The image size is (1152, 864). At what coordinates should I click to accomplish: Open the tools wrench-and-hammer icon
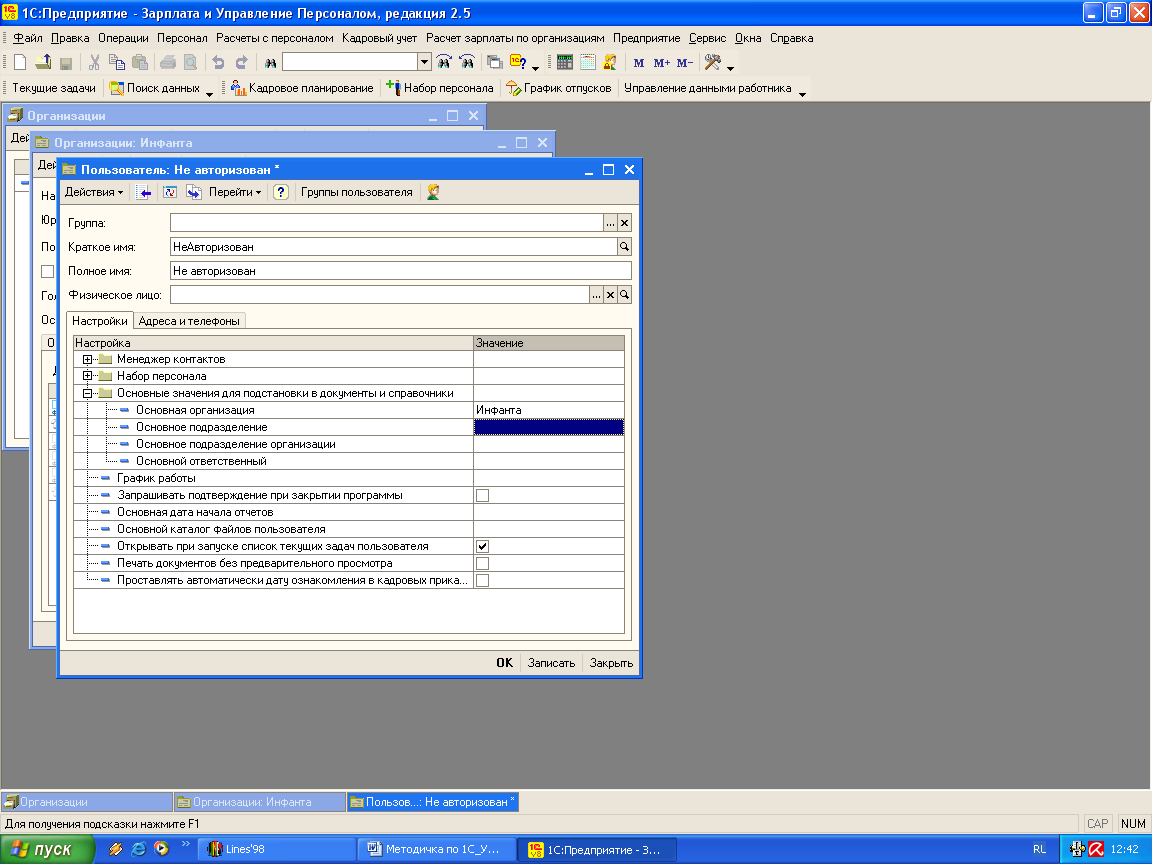coord(712,62)
